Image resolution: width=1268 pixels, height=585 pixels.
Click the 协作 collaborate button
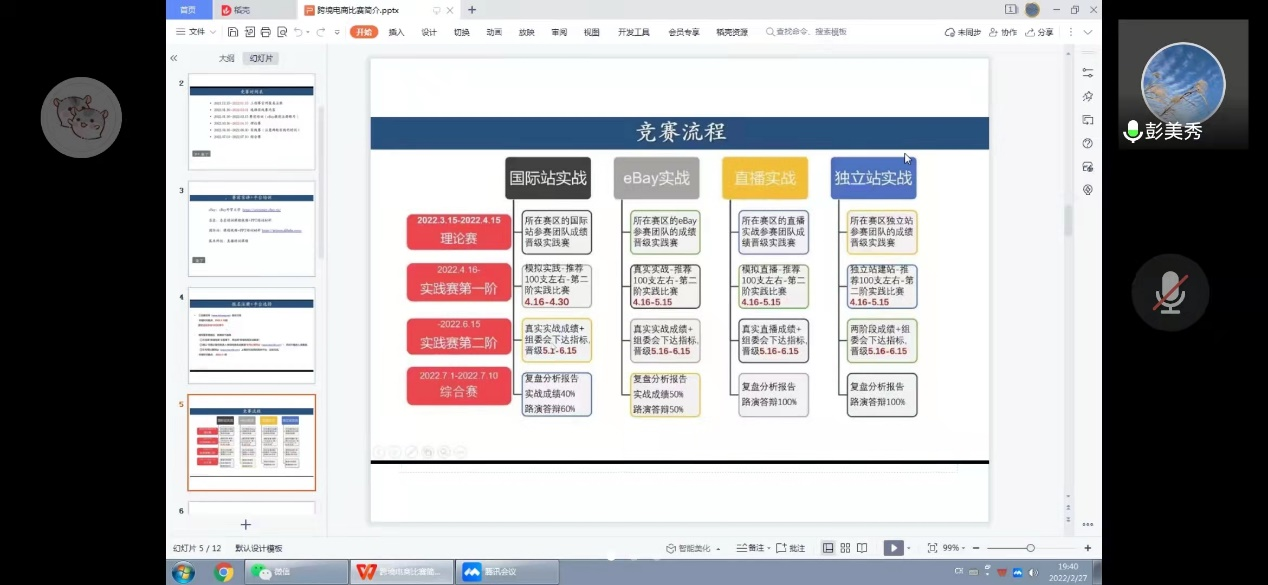point(1003,32)
